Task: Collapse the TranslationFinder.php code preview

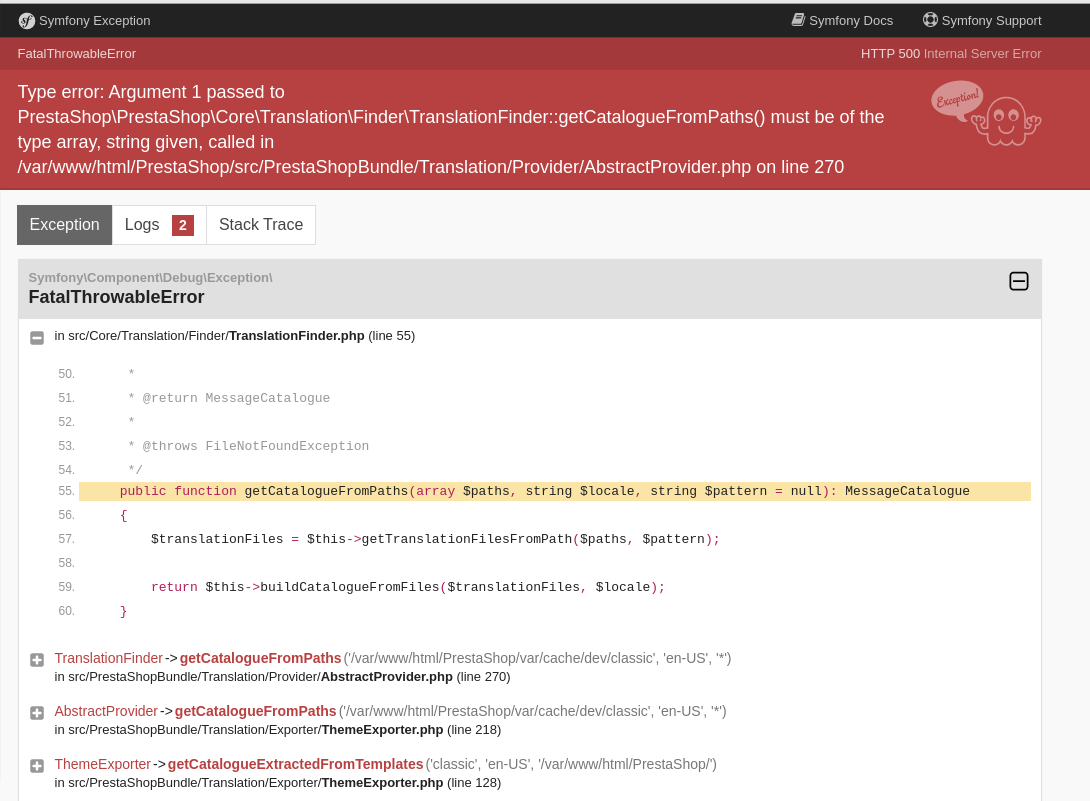Action: [x=37, y=338]
